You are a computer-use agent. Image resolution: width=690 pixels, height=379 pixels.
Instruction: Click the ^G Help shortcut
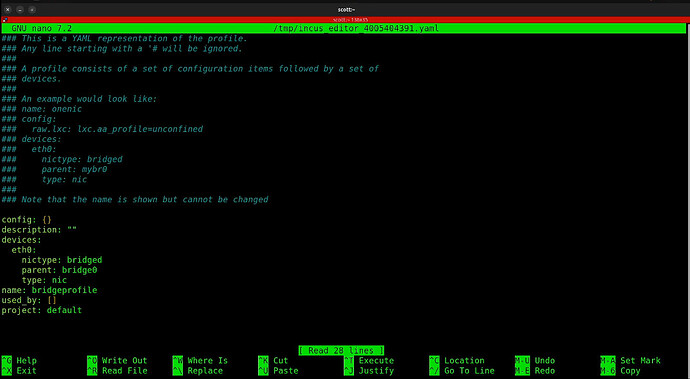click(x=19, y=361)
